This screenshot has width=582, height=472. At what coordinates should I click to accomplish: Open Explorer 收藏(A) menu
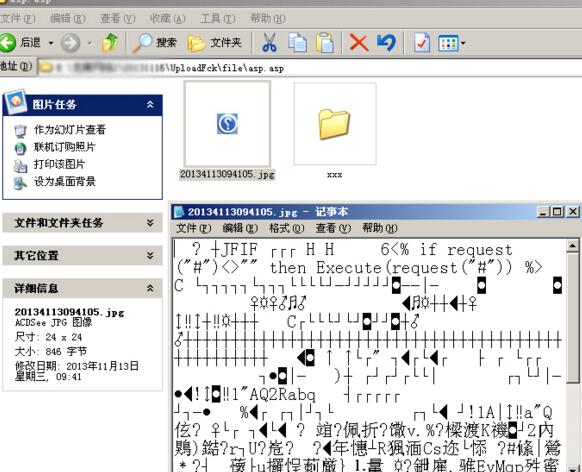167,18
